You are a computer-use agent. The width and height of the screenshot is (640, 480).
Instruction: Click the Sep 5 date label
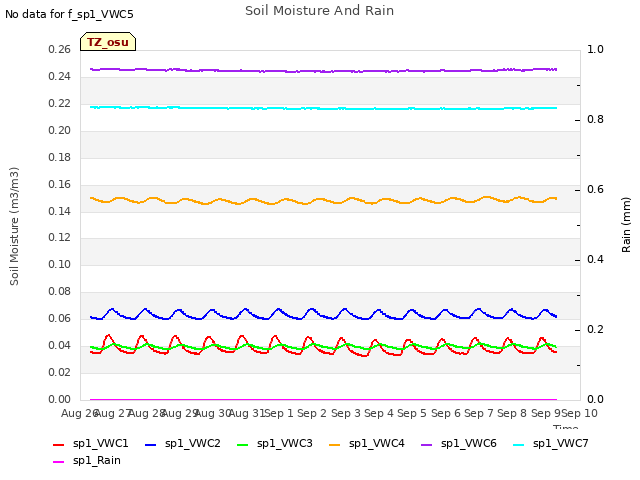(x=412, y=413)
